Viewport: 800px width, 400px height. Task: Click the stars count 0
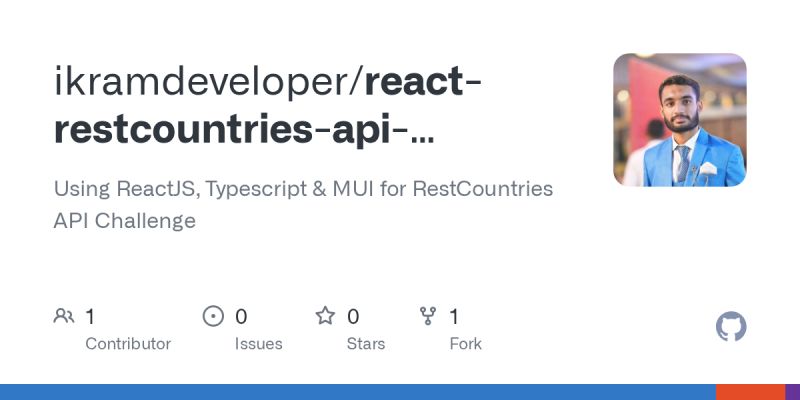(353, 316)
